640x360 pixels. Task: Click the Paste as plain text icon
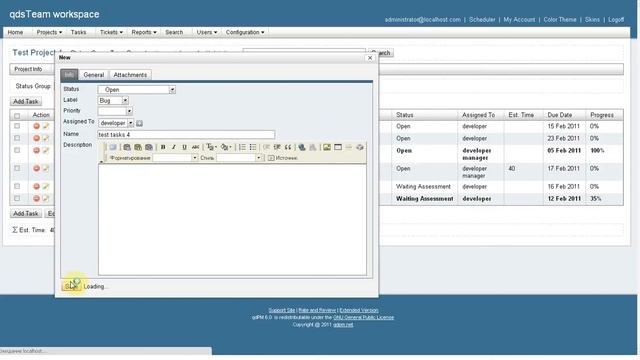(x=138, y=147)
